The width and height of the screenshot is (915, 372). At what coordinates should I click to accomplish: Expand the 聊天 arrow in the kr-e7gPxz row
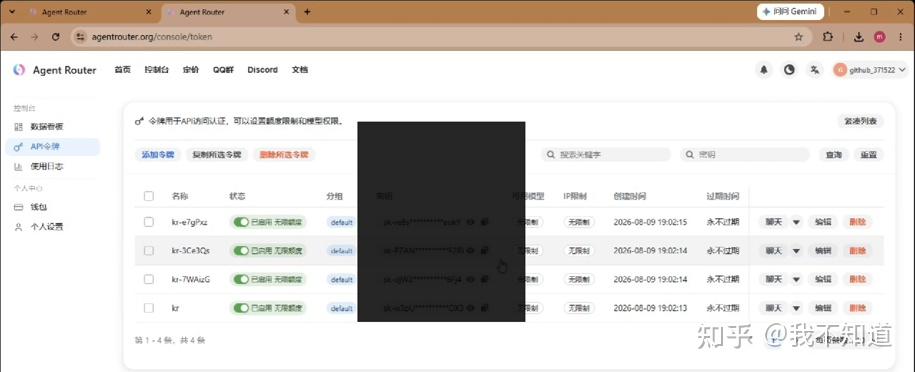[x=796, y=222]
